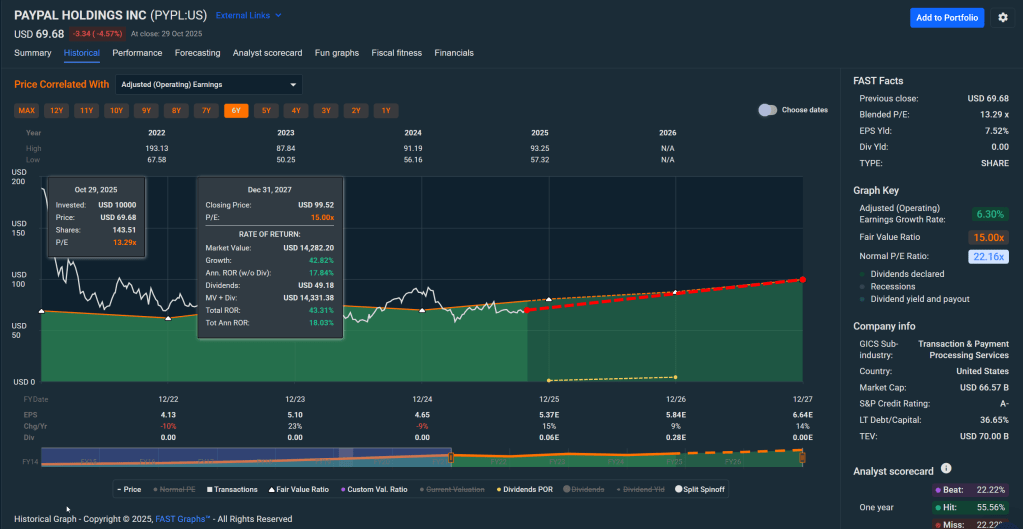The height and width of the screenshot is (529, 1023).
Task: Open the settings gear icon
Action: [x=1003, y=18]
